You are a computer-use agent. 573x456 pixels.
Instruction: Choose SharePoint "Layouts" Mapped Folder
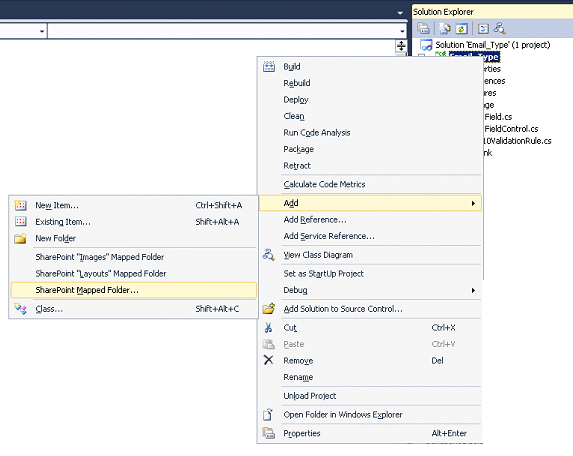[x=133, y=273]
